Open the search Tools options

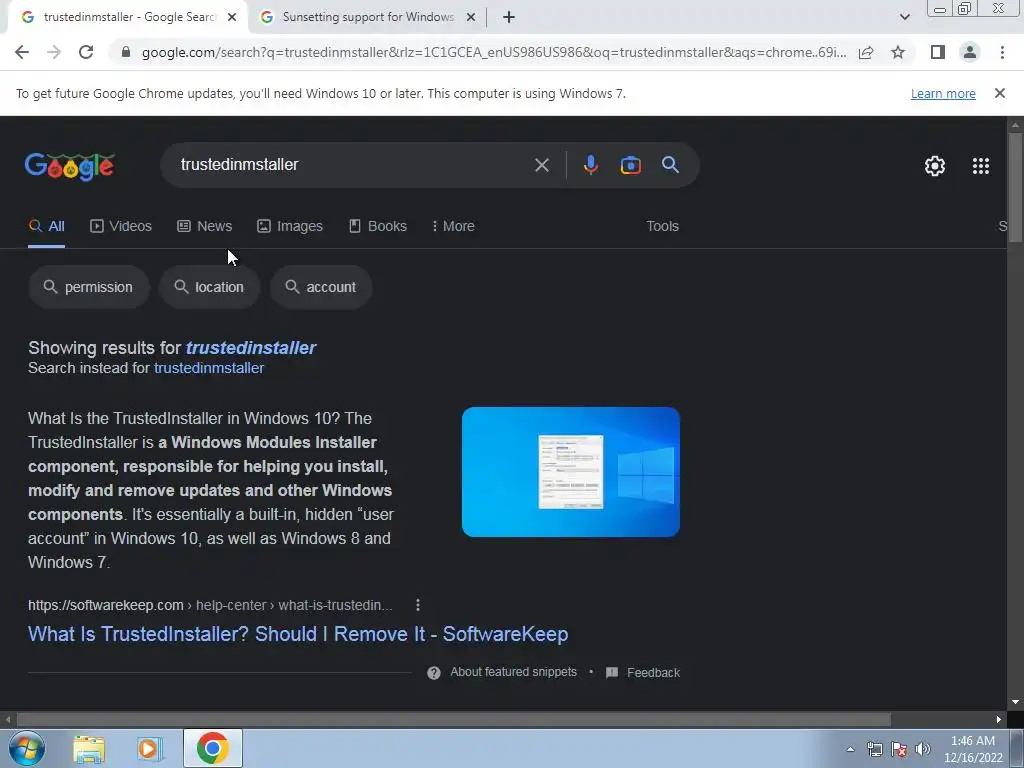point(662,226)
